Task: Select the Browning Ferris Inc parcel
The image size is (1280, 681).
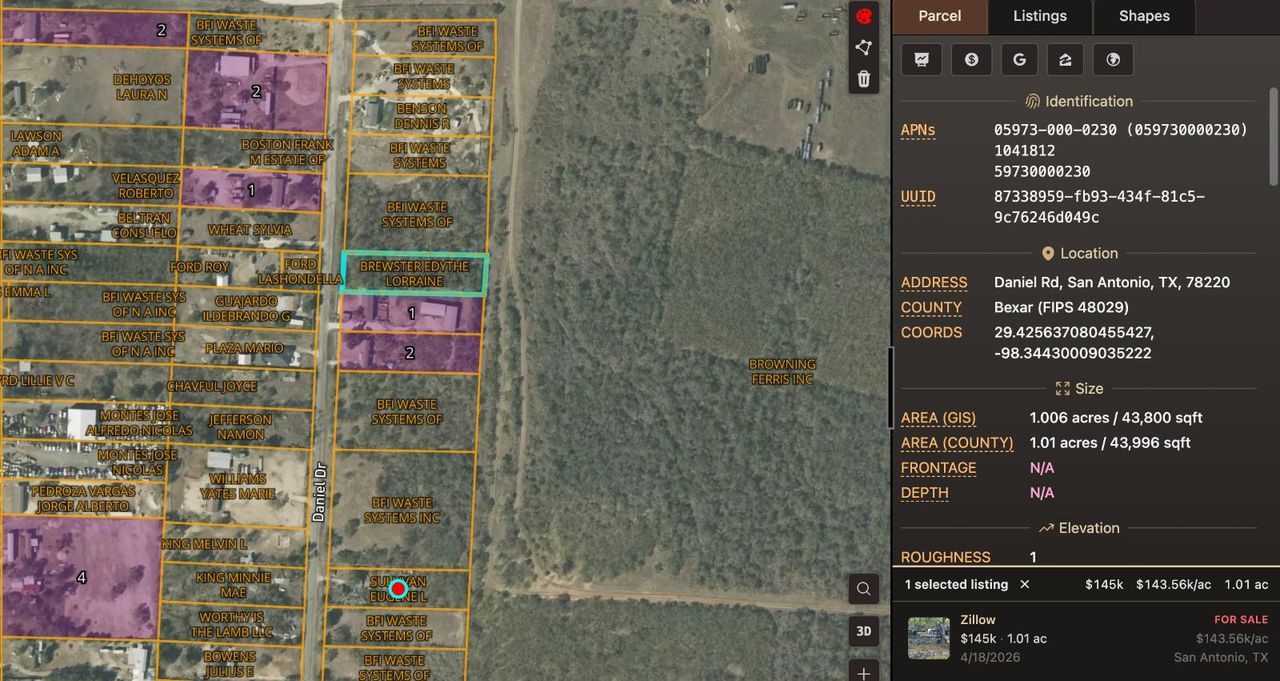Action: pos(782,371)
